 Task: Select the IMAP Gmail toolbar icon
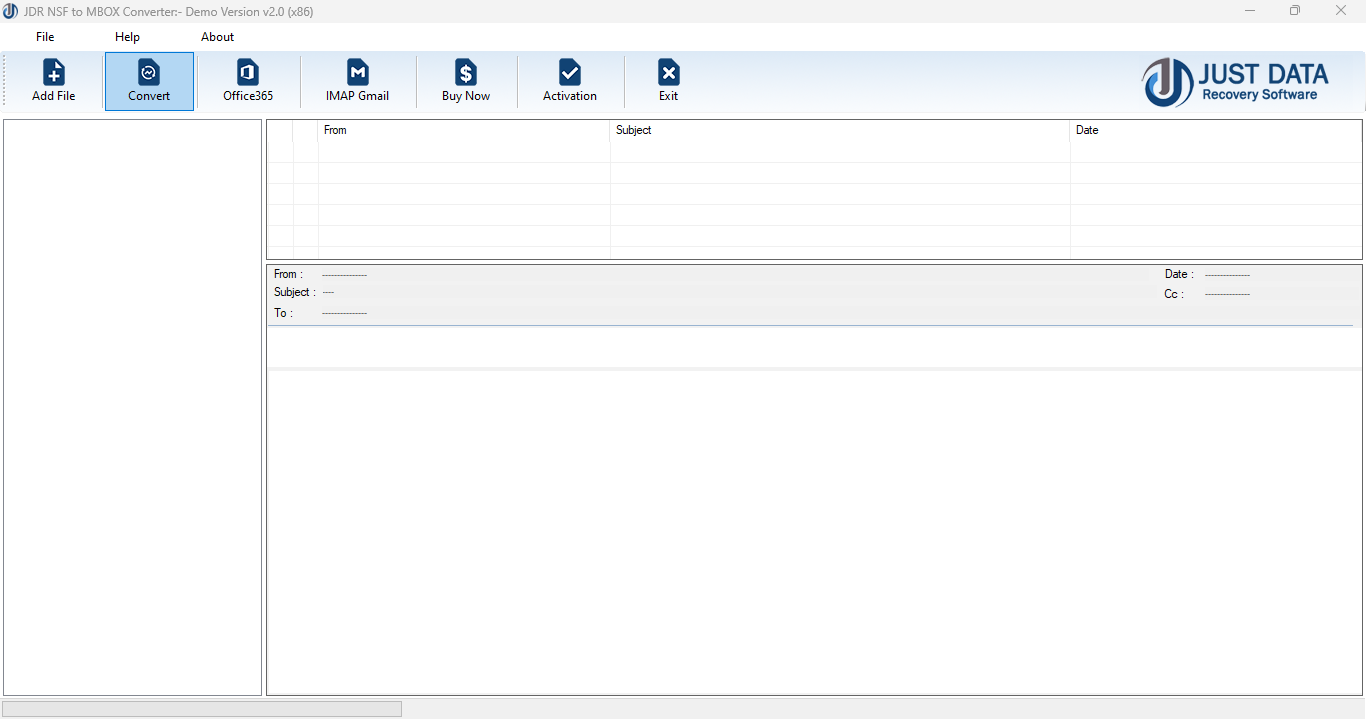357,81
